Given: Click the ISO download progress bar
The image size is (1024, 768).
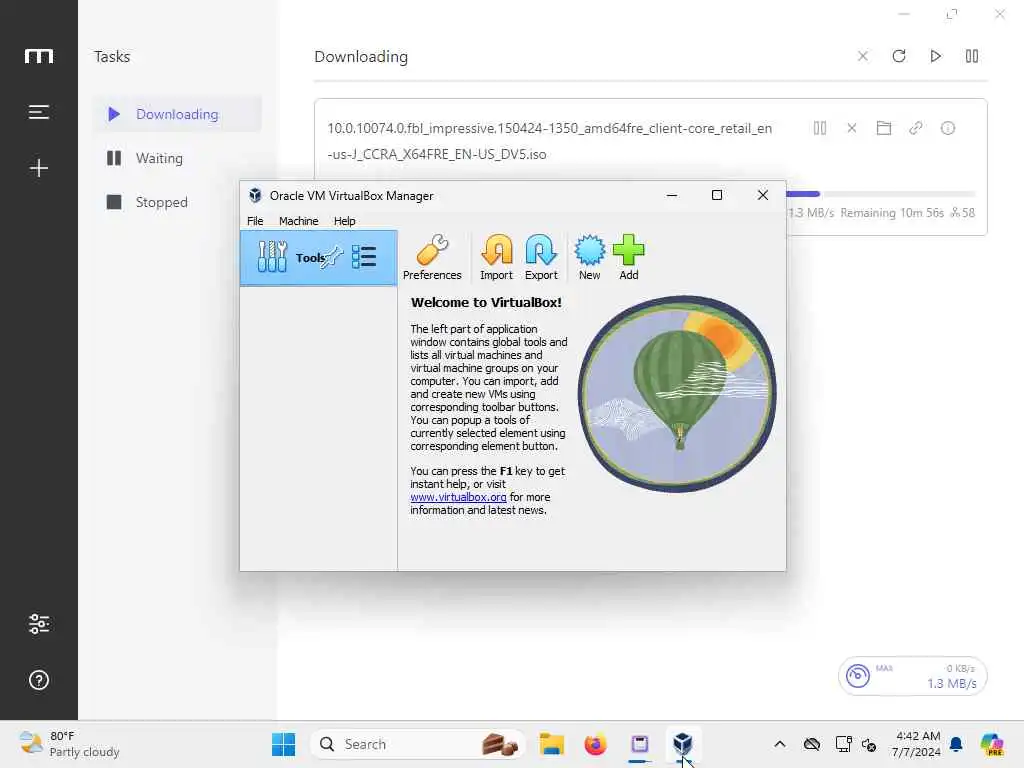Looking at the screenshot, I should pos(880,194).
